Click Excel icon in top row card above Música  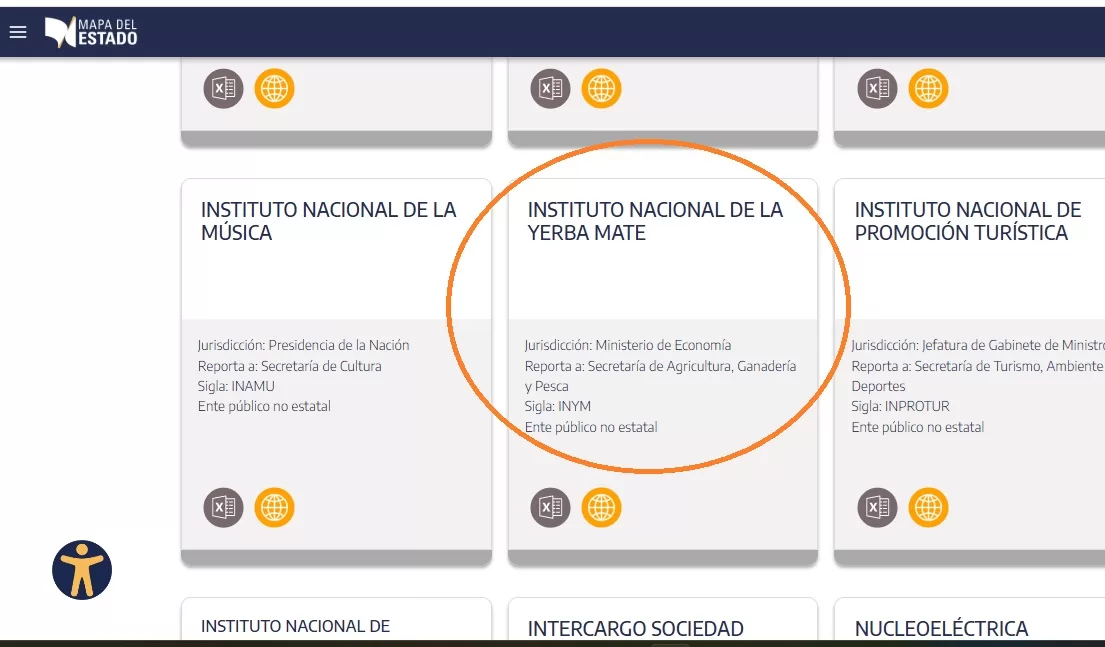(x=223, y=89)
